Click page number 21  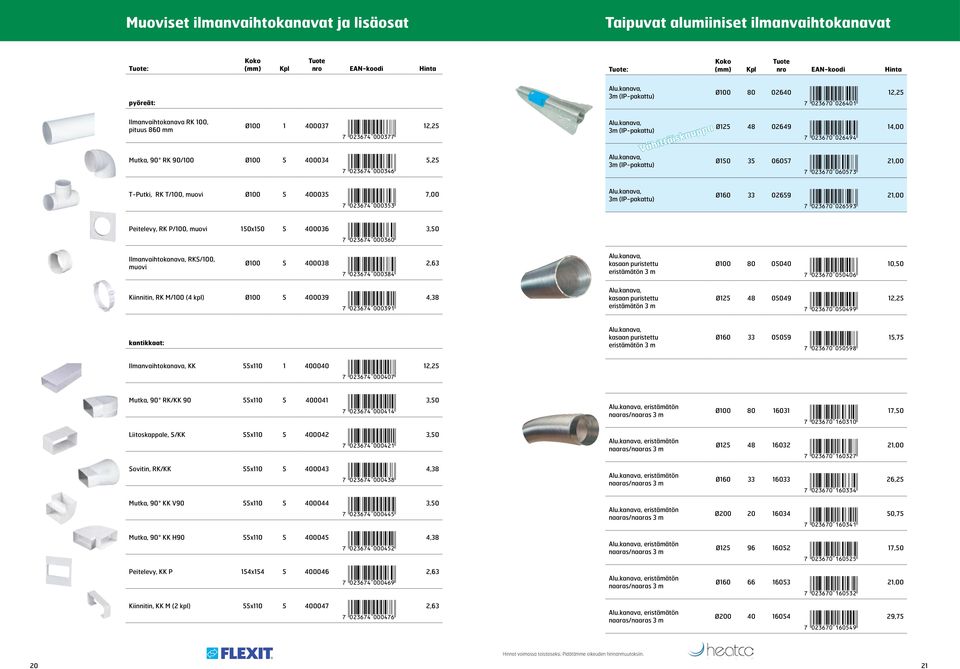click(x=924, y=665)
